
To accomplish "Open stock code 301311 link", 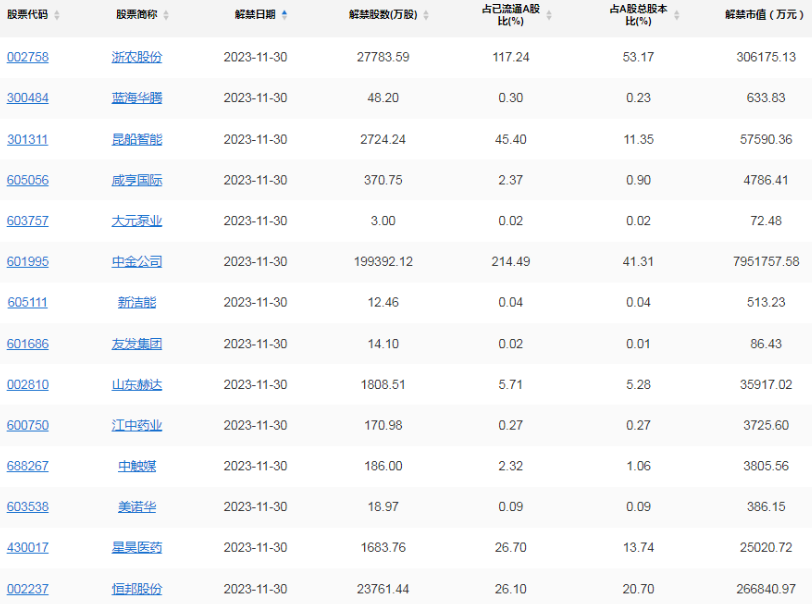I will click(x=28, y=139).
